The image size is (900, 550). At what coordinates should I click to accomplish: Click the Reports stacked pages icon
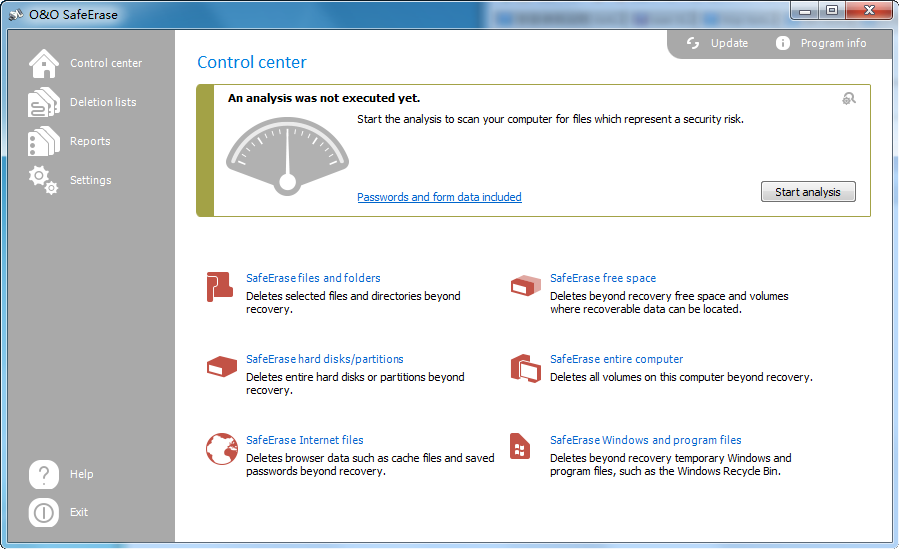[44, 141]
